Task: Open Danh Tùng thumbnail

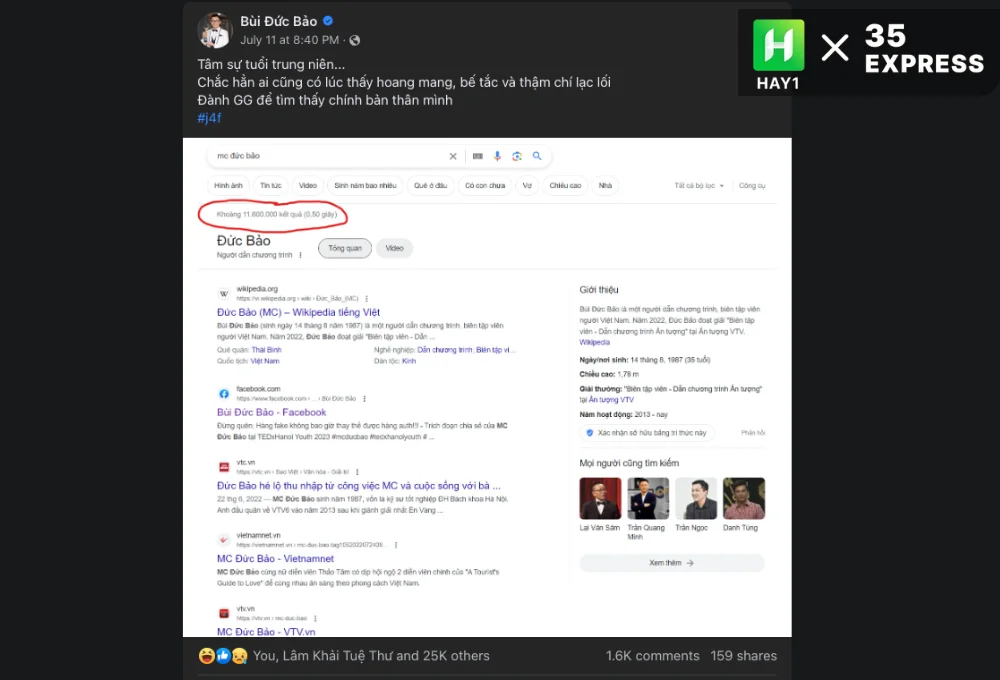Action: [x=744, y=498]
